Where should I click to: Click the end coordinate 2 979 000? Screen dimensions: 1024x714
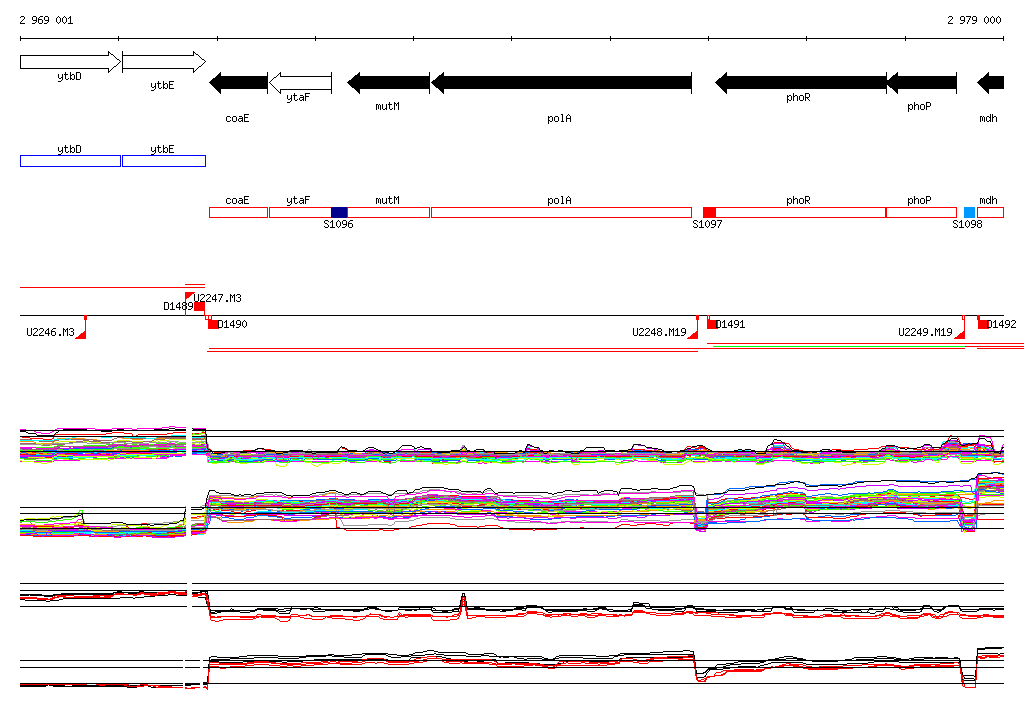click(974, 20)
